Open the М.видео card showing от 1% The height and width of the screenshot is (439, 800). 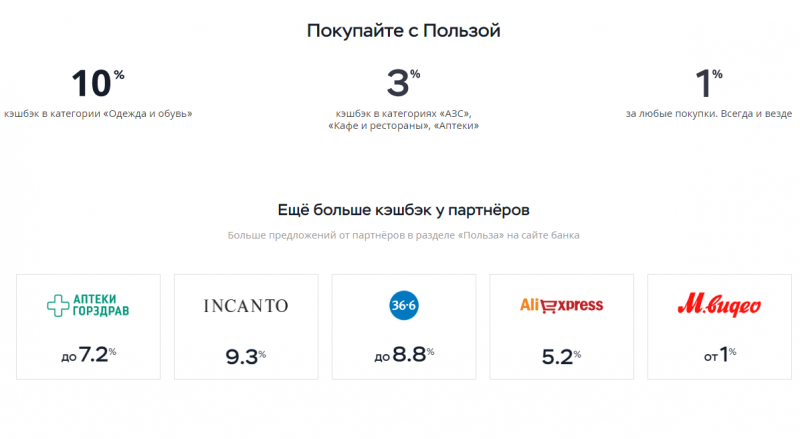(x=719, y=327)
